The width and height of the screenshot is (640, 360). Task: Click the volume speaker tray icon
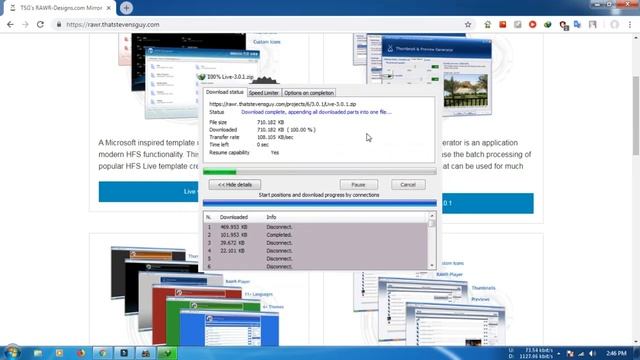592,353
